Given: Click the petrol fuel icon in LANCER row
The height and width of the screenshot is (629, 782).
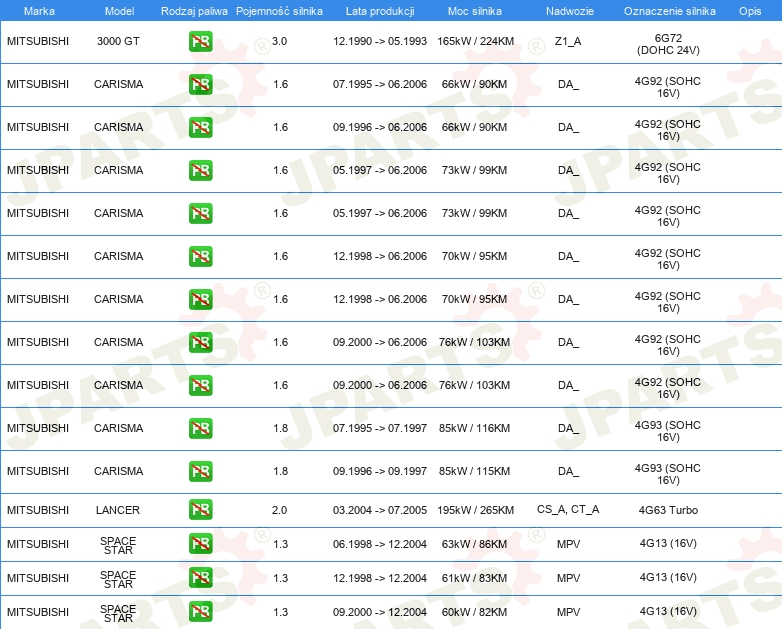Looking at the screenshot, I should click(x=200, y=510).
